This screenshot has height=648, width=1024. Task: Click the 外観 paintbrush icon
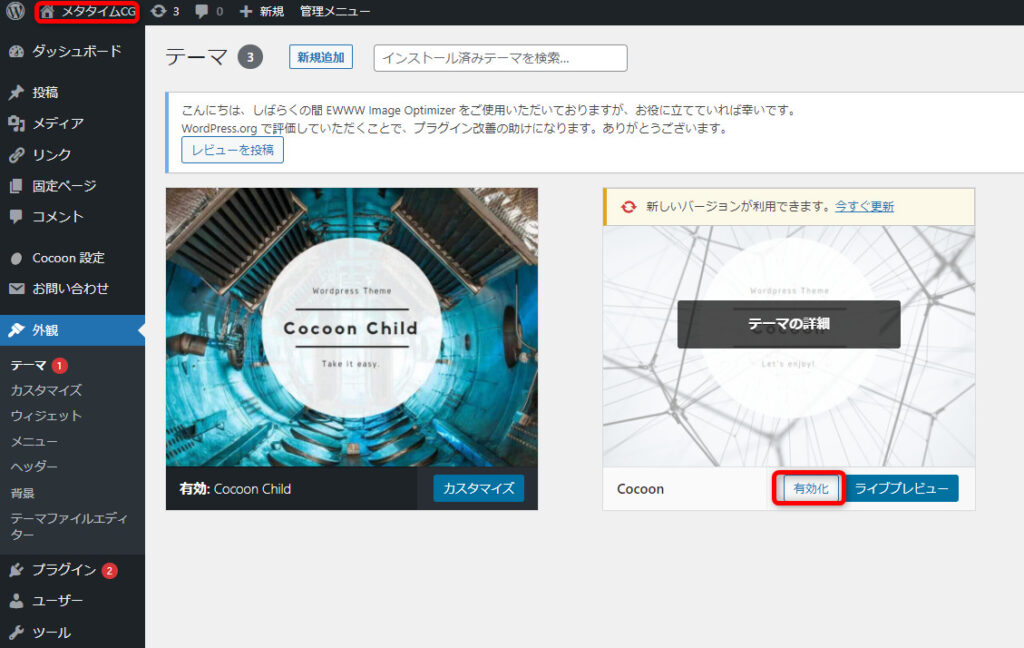[x=16, y=330]
